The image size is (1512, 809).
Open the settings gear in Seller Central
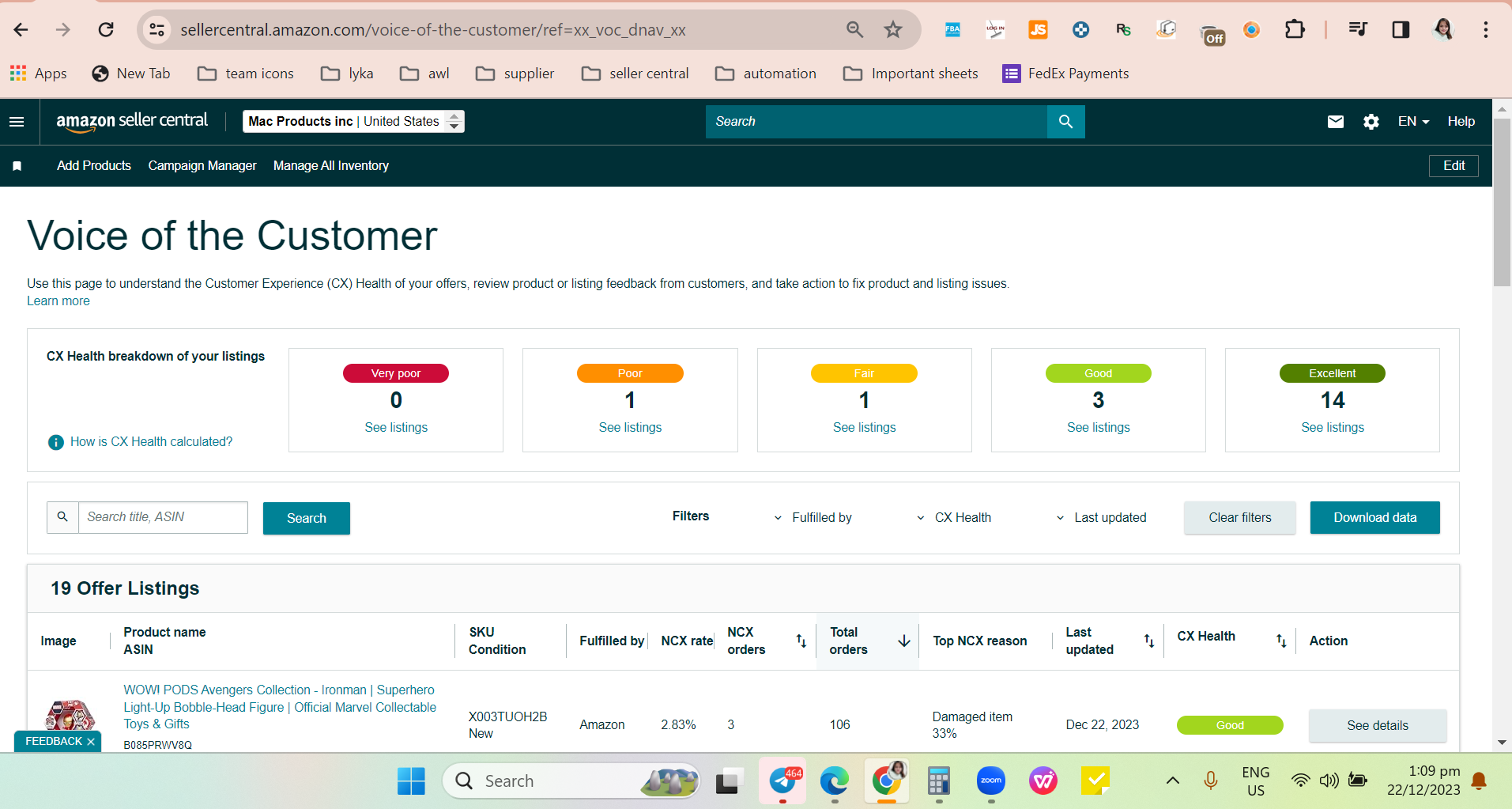[1371, 122]
